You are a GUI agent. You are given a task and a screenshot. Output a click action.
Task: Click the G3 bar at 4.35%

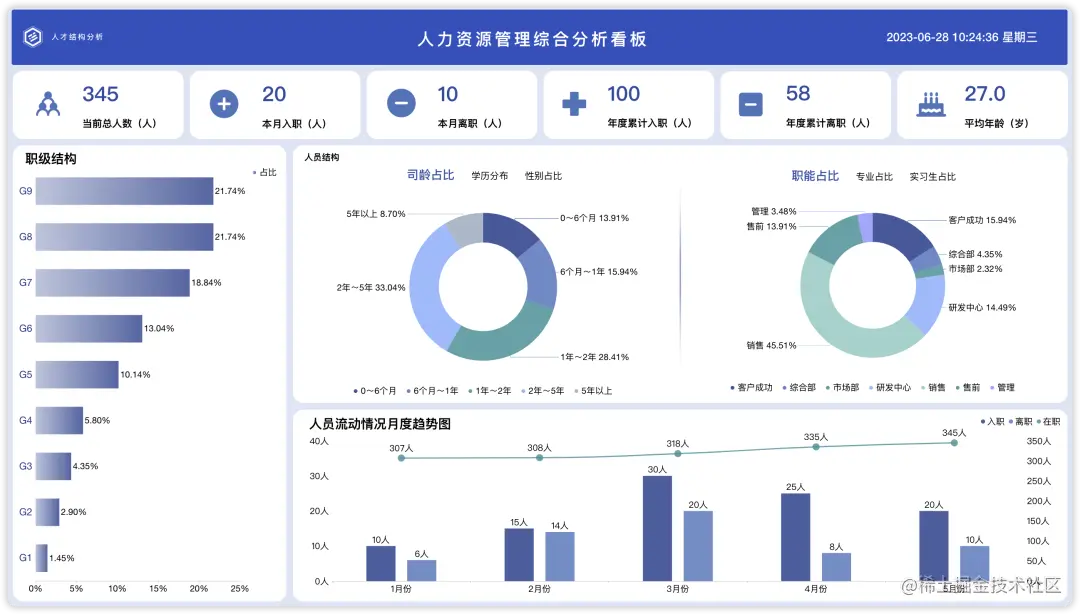[x=53, y=466]
